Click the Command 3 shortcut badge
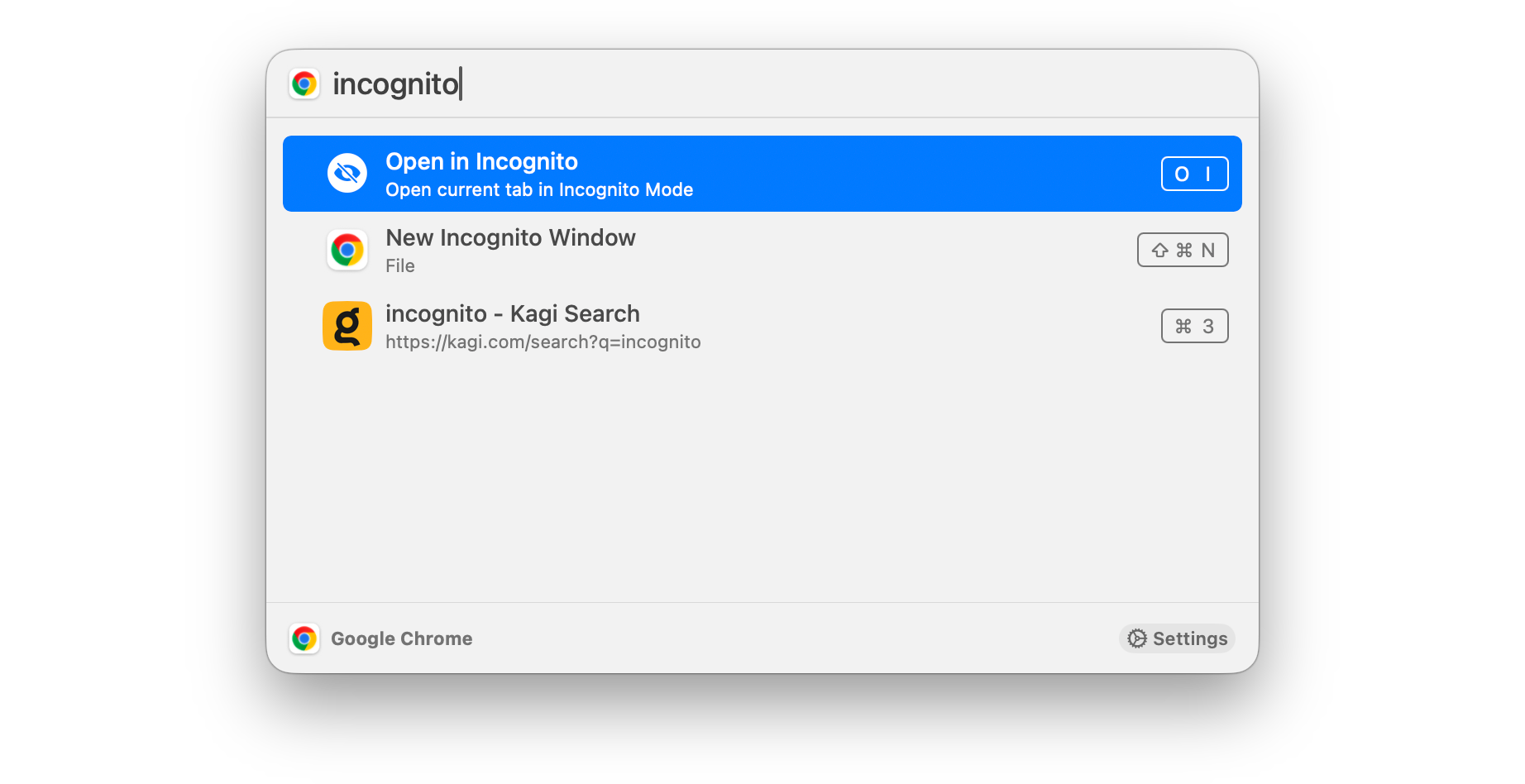This screenshot has width=1525, height=784. point(1194,326)
